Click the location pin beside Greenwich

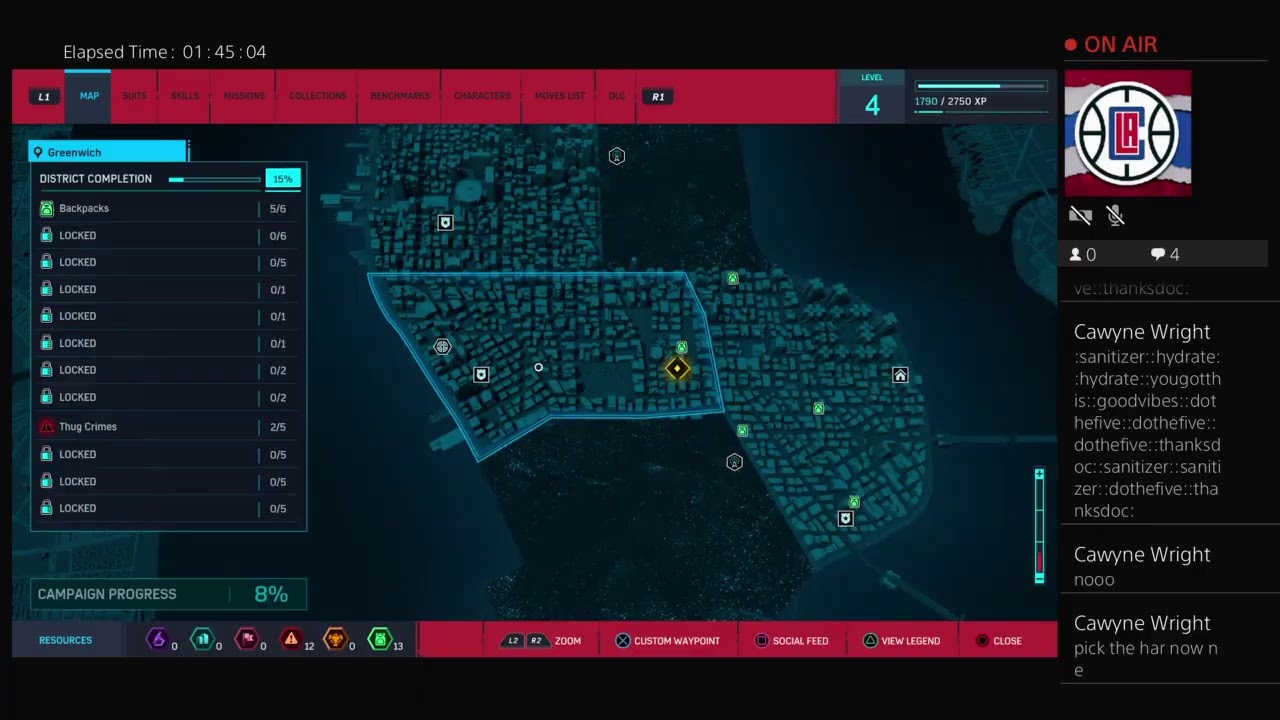(38, 153)
